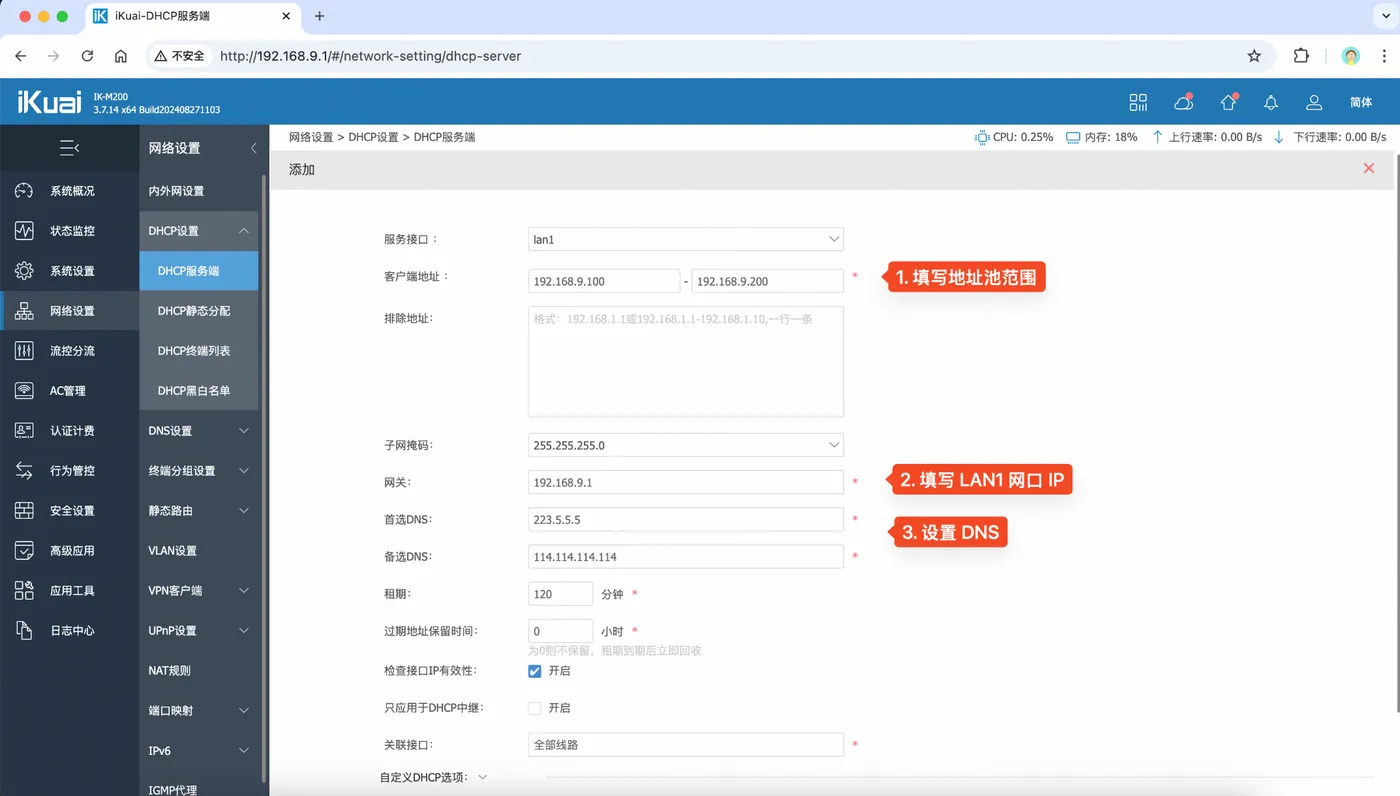The image size is (1400, 796).
Task: Expand the 端口映射 submenu
Action: [x=243, y=711]
